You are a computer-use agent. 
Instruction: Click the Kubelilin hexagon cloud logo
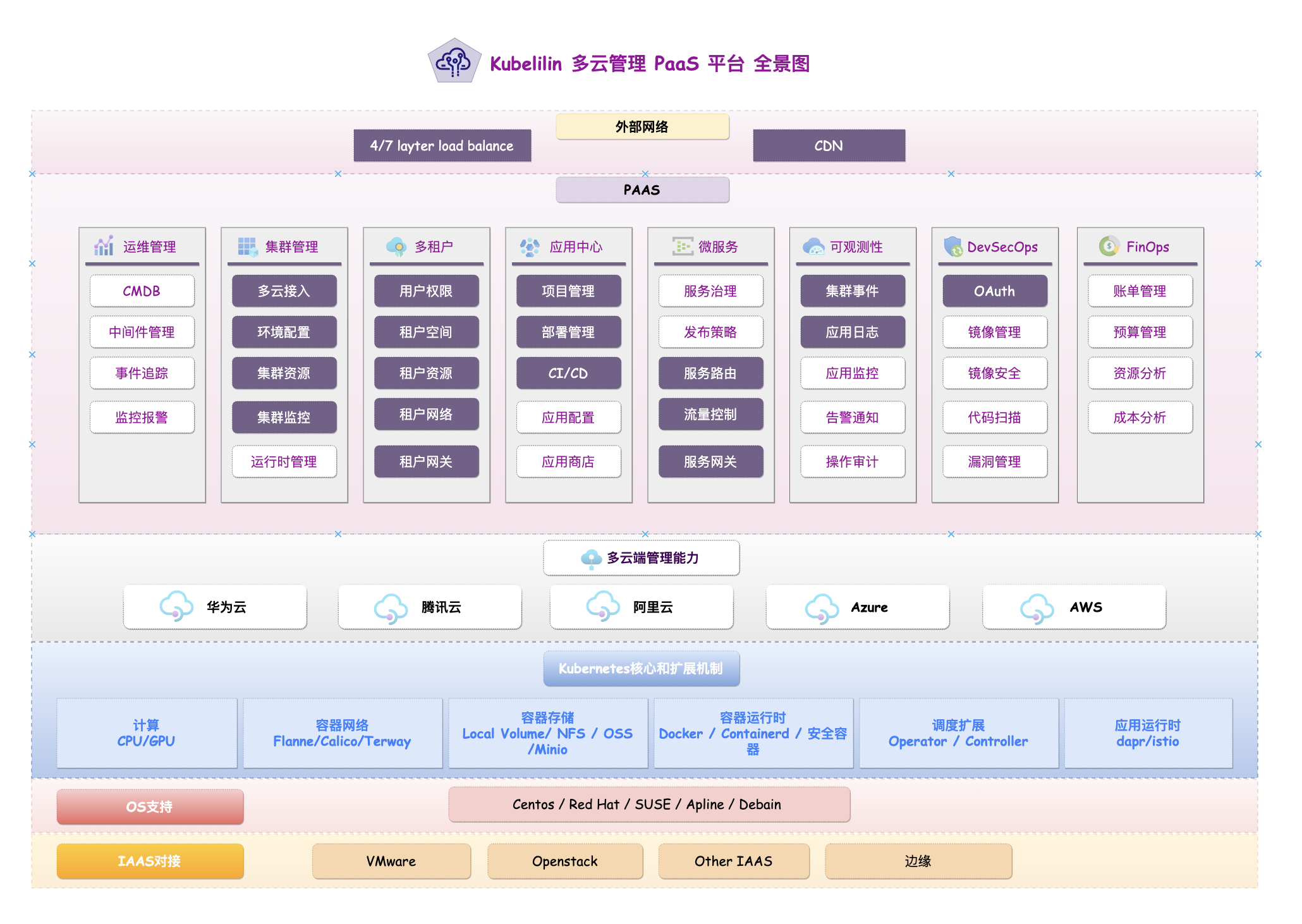coord(454,61)
